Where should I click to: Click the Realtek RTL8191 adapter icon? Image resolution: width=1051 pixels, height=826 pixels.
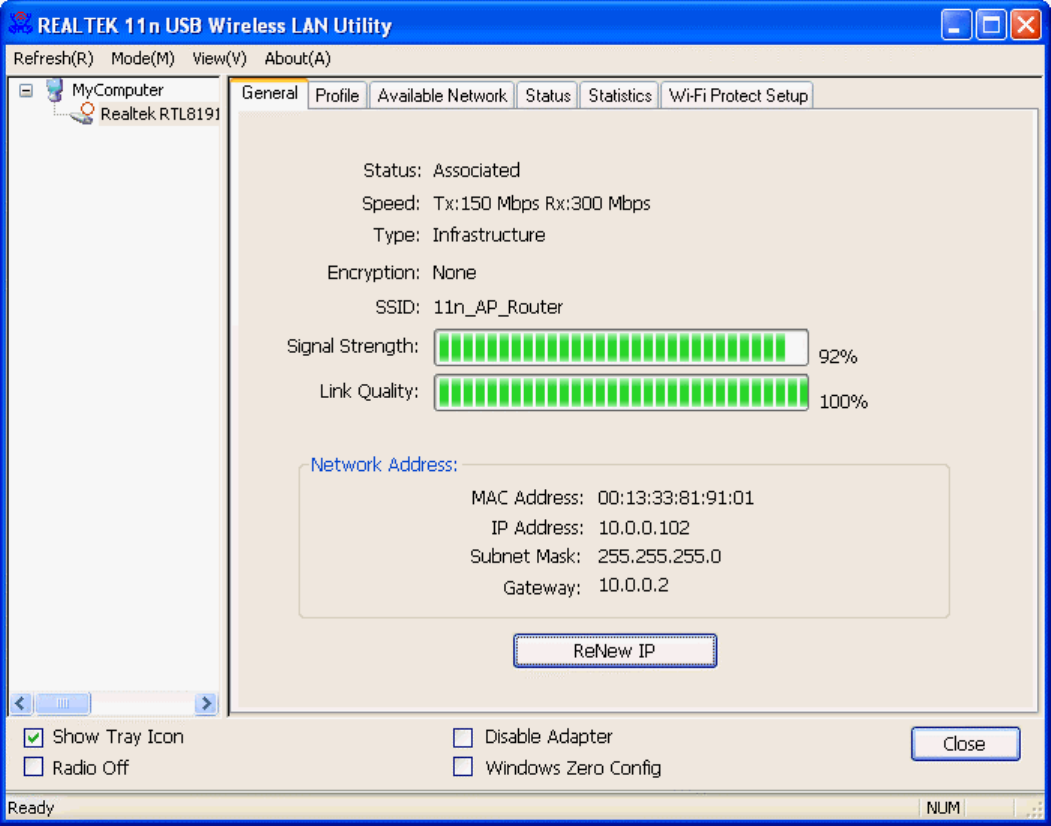tap(82, 114)
